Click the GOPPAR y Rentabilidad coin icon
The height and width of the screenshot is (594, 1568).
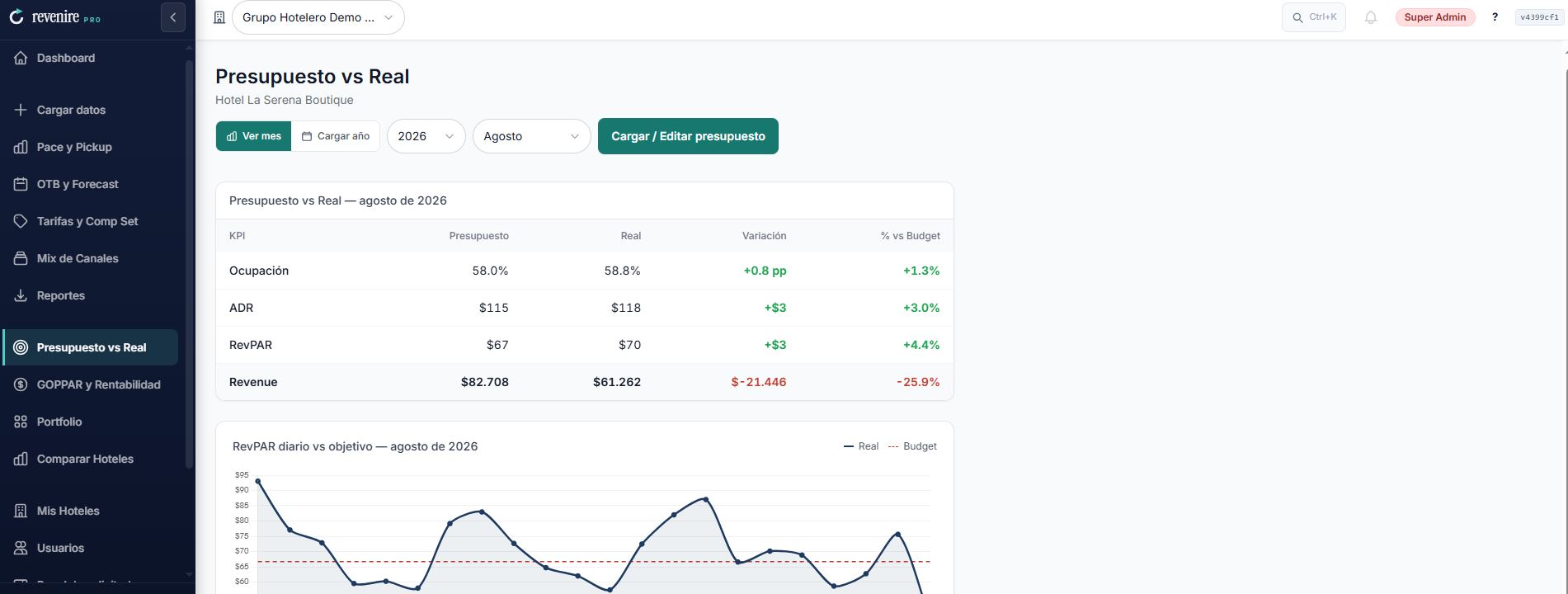pyautogui.click(x=21, y=384)
